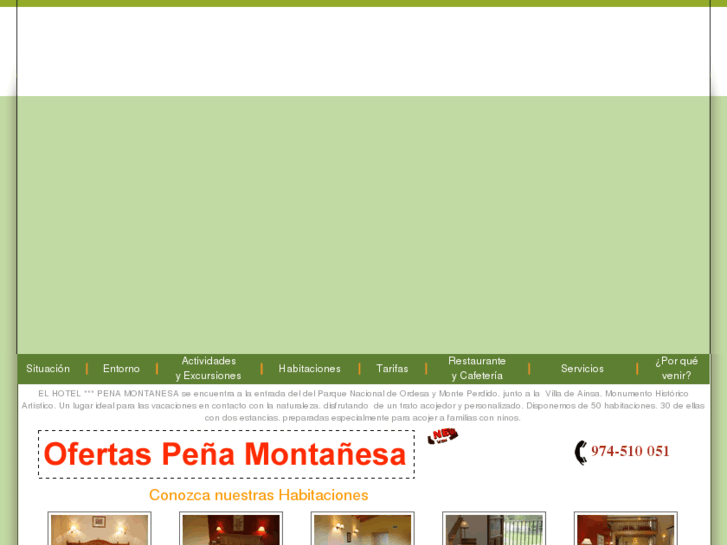
Task: Go to the Entorno page
Action: coord(121,368)
